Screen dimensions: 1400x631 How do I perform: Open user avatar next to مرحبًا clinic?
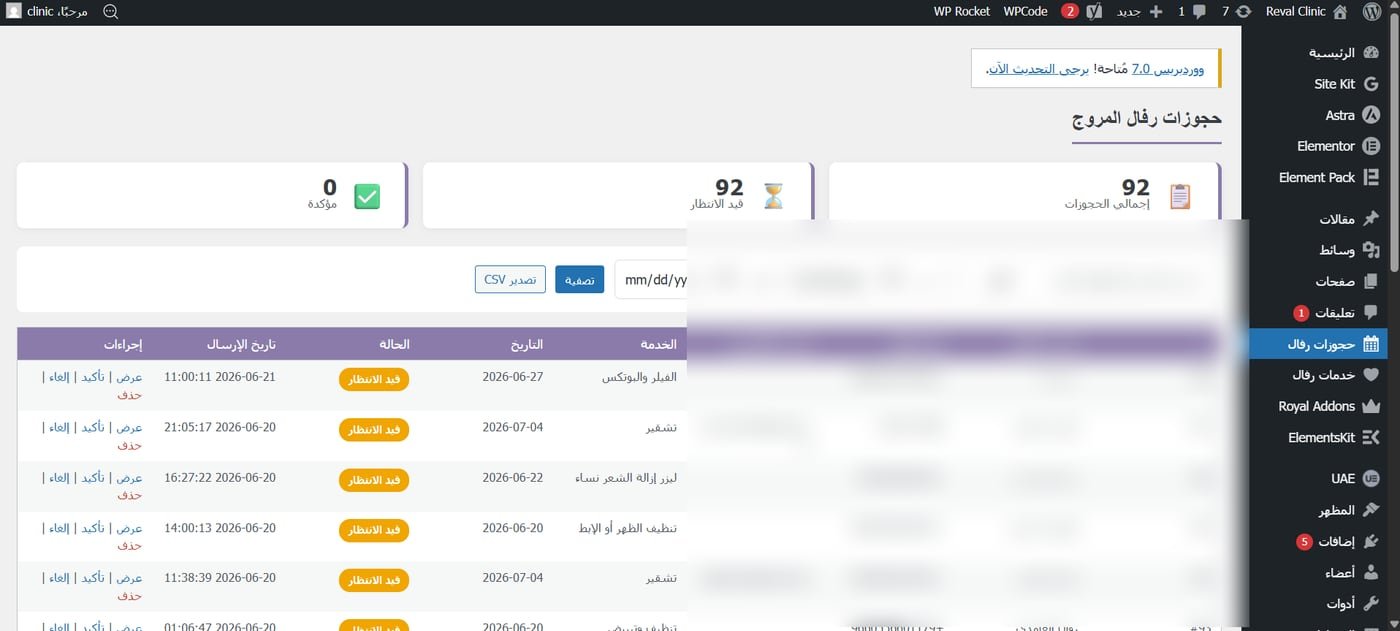[14, 12]
